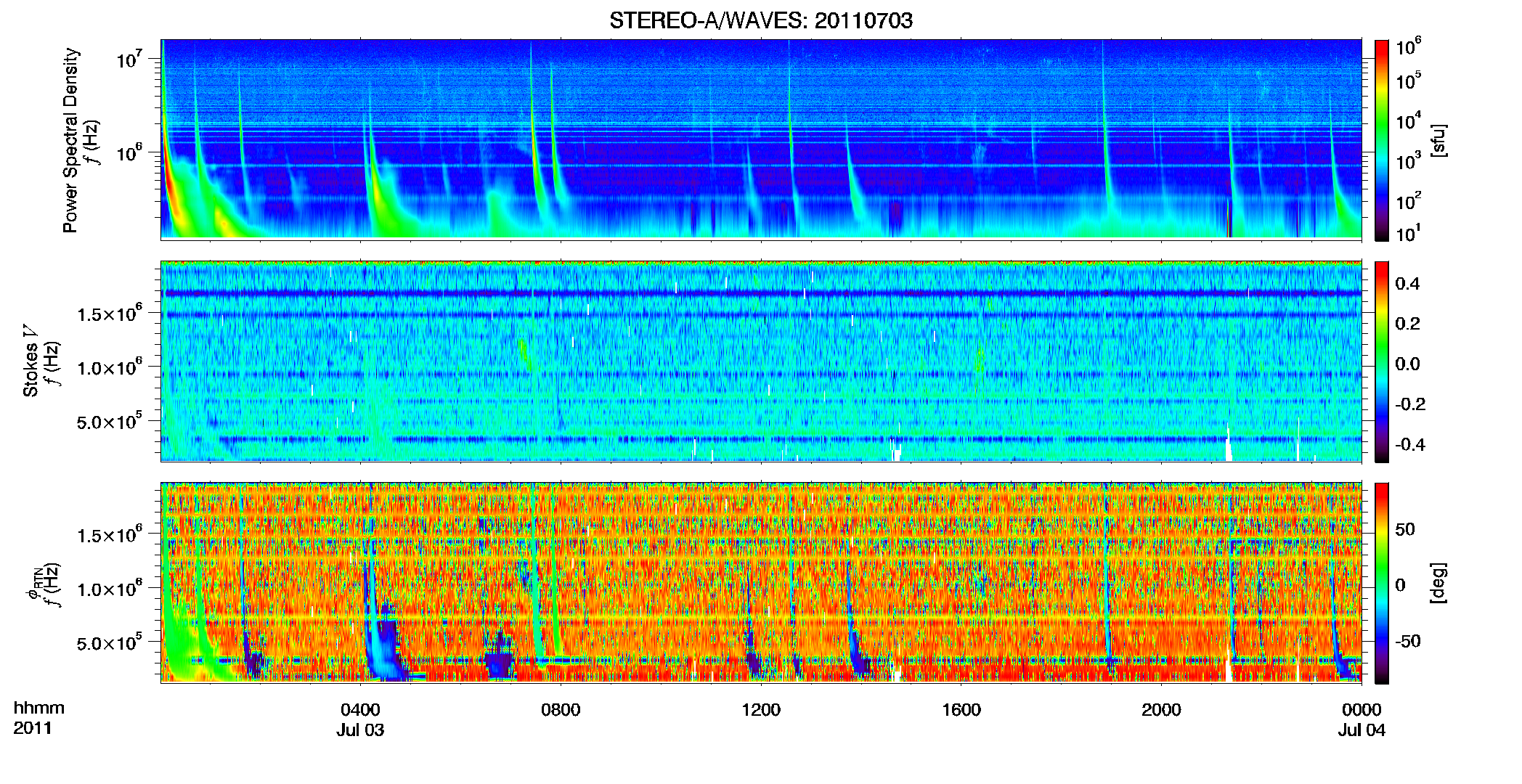1522x784 pixels.
Task: Click inside the Stokes V spectrogram panel
Action: click(761, 362)
